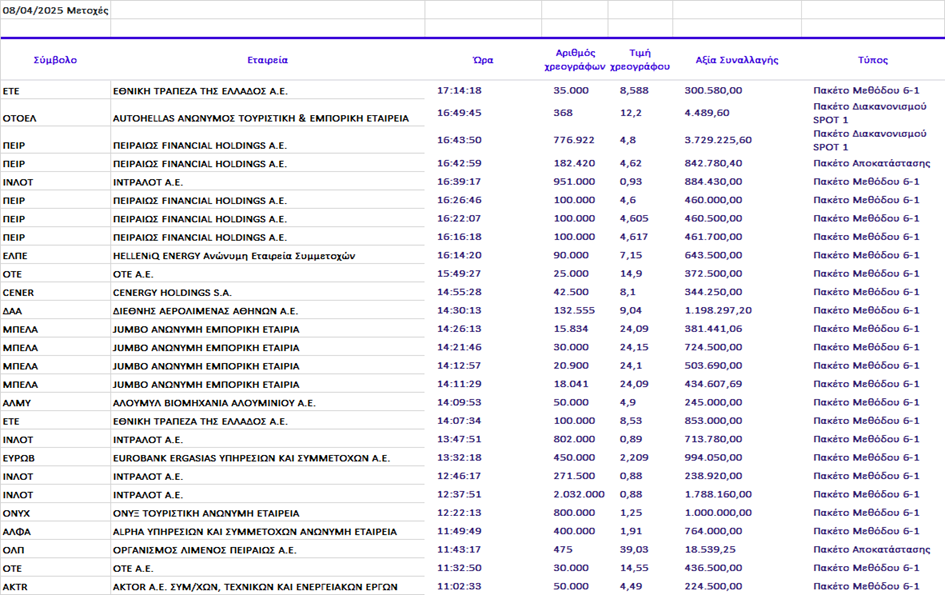The image size is (945, 595).
Task: Click the Τύπος column header
Action: 872,60
